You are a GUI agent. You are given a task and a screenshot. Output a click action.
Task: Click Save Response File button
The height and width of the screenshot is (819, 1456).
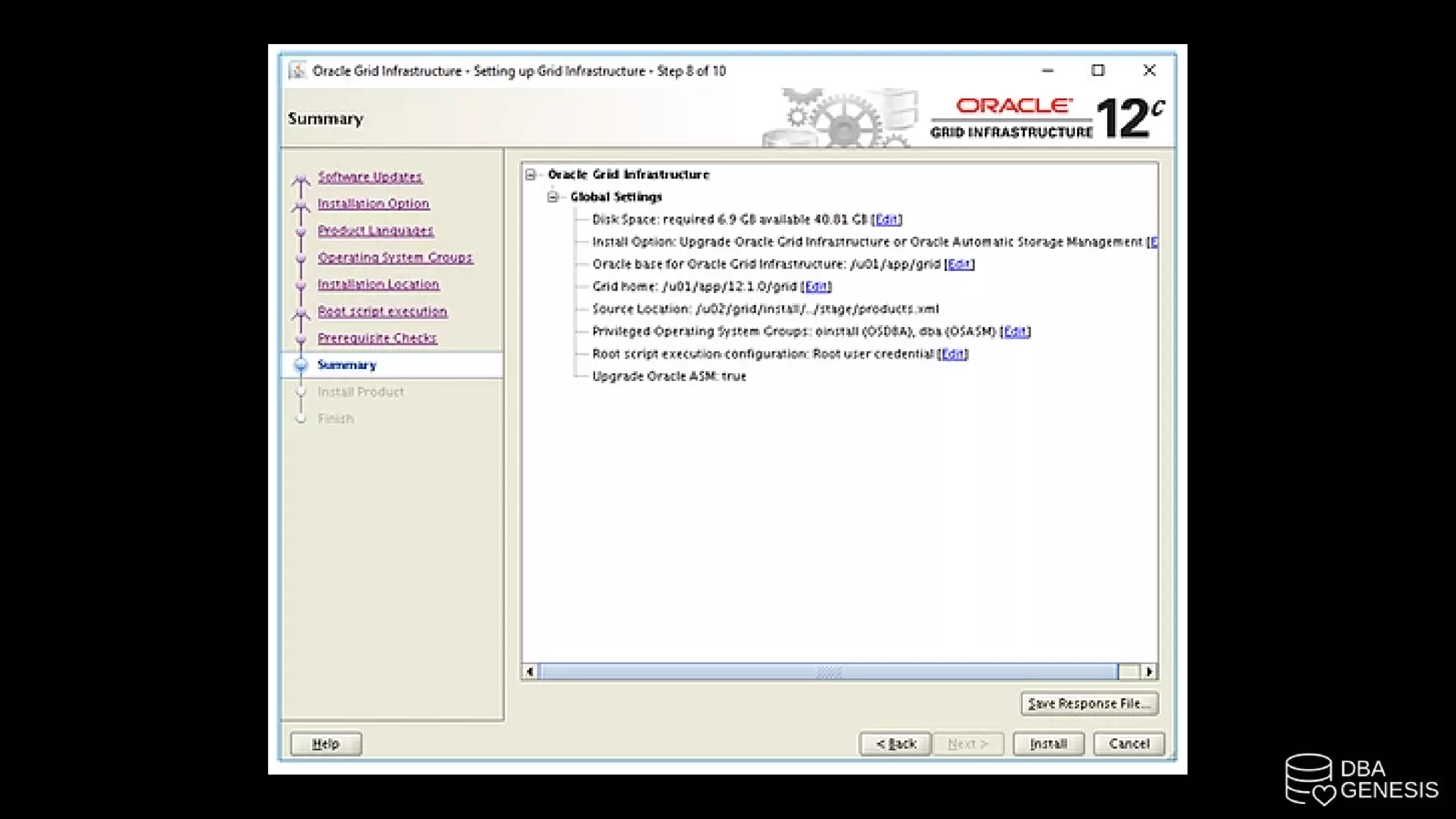point(1089,703)
